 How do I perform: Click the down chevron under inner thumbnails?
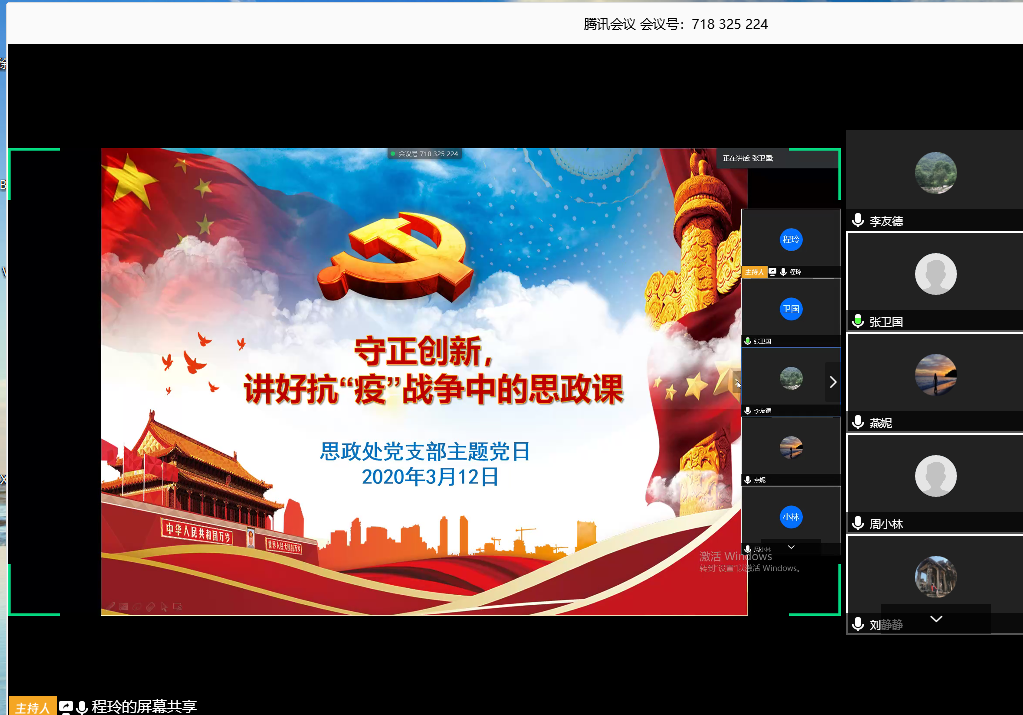791,548
